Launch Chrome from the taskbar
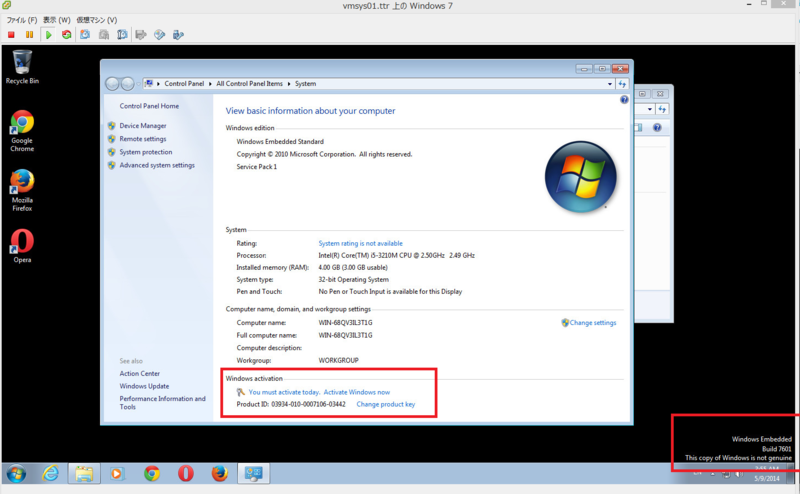800x494 pixels. (x=152, y=474)
